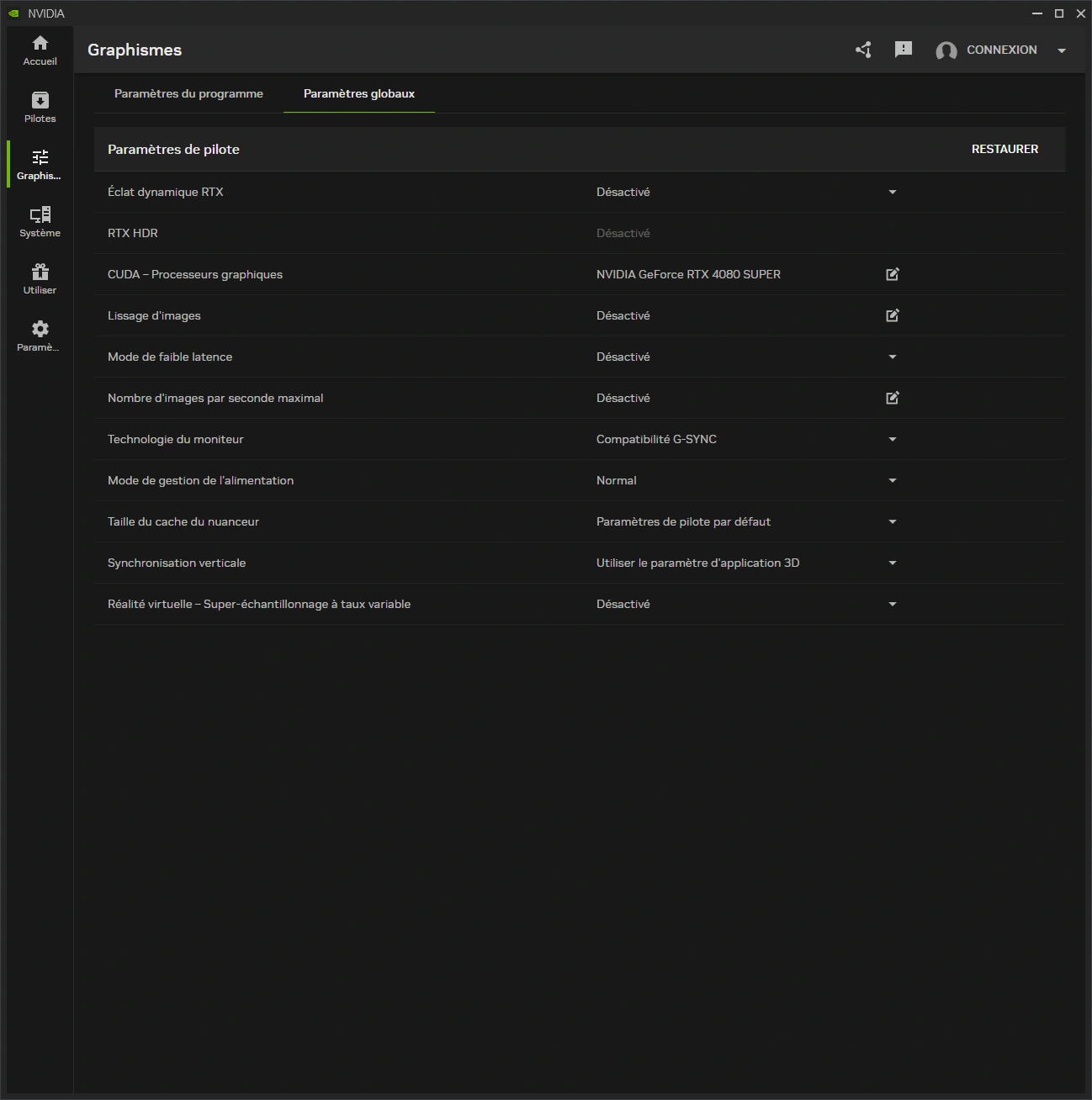The image size is (1092, 1100).
Task: Click the Normal power mode value
Action: (x=617, y=480)
